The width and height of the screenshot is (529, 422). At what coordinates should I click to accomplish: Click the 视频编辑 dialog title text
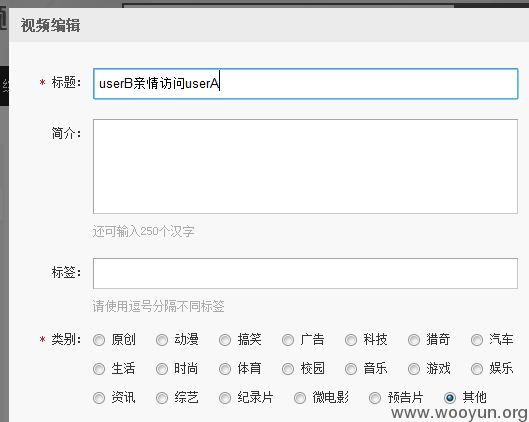click(51, 26)
